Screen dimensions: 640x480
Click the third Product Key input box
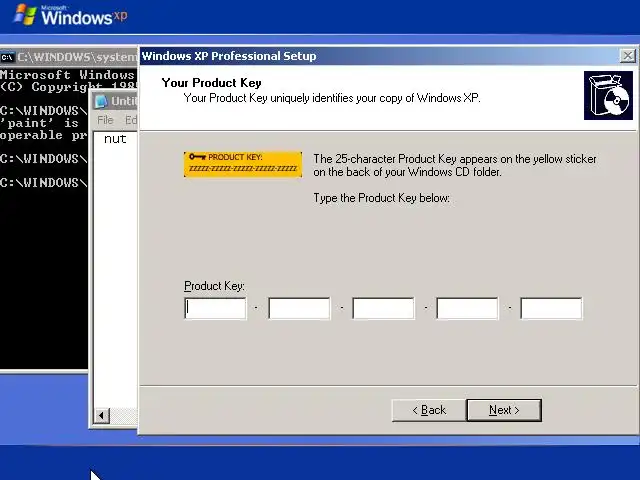[x=383, y=308]
